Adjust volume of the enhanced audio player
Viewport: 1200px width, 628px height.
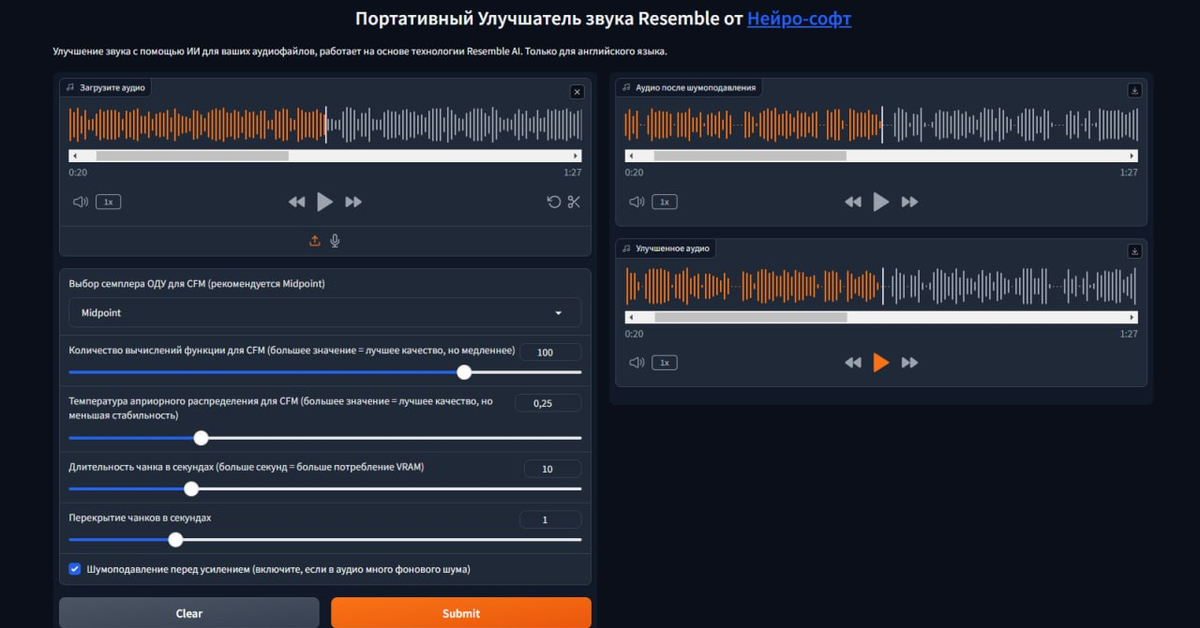(636, 363)
